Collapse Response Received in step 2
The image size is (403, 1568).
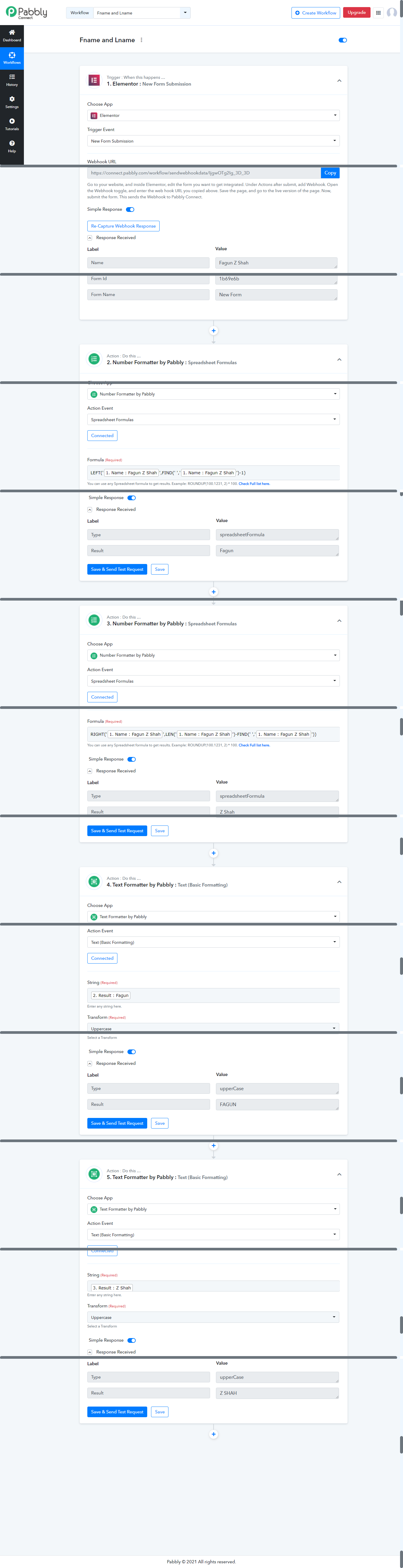coord(89,509)
